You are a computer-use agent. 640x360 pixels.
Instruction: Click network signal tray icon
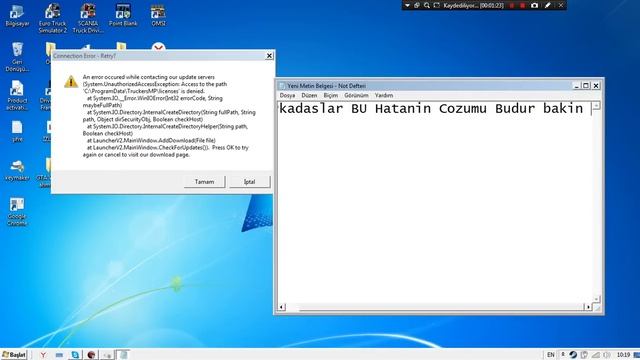[x=596, y=355]
